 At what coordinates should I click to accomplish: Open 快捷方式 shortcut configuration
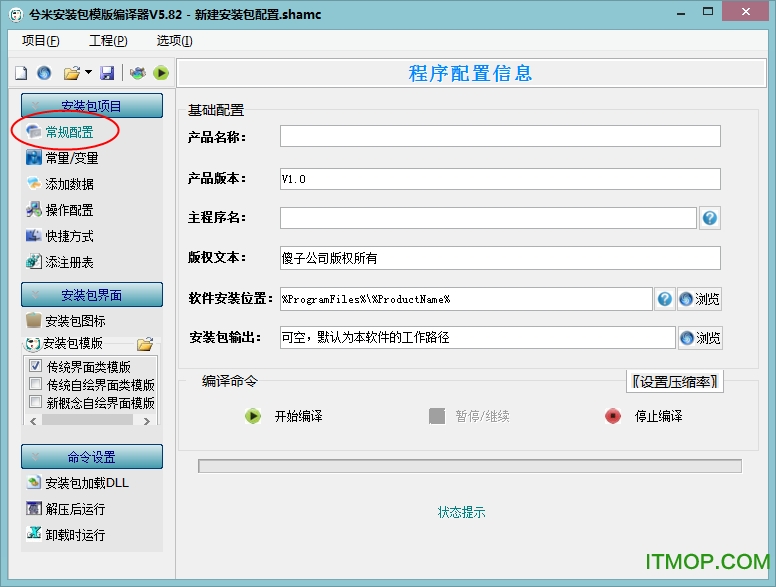point(69,236)
